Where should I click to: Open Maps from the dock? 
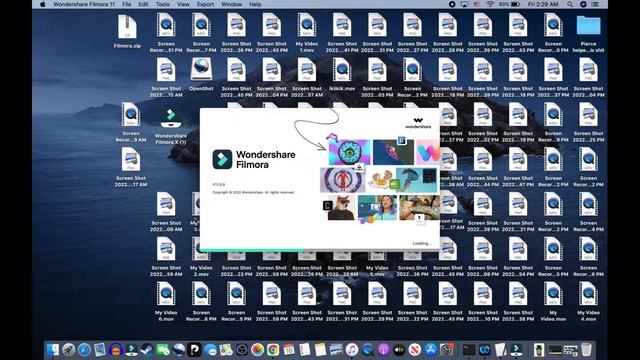point(226,350)
